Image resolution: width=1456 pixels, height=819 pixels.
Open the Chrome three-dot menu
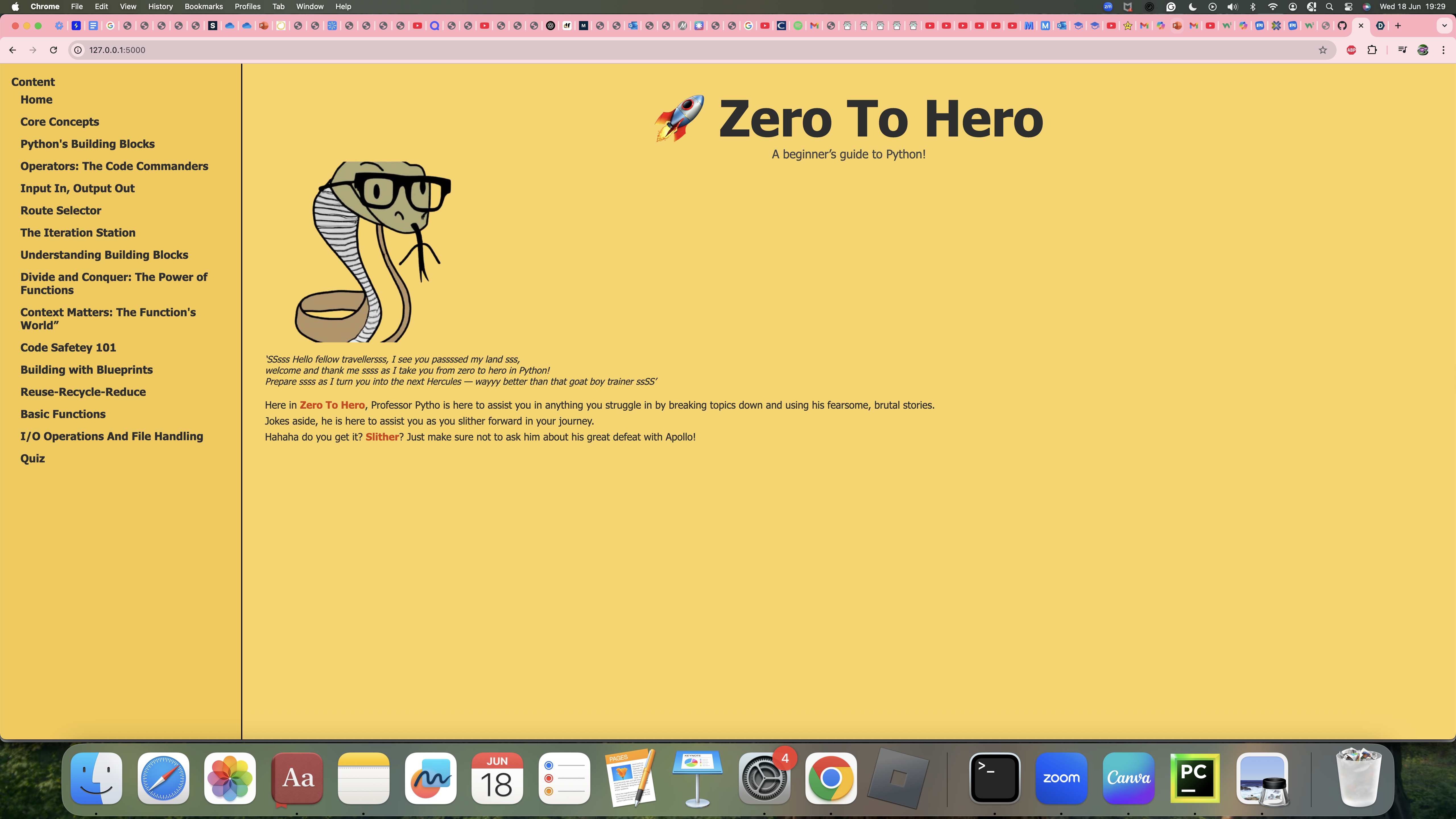pyautogui.click(x=1443, y=50)
